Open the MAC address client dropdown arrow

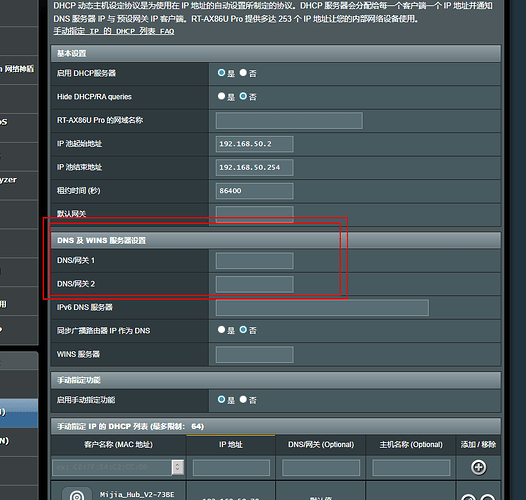tap(178, 467)
